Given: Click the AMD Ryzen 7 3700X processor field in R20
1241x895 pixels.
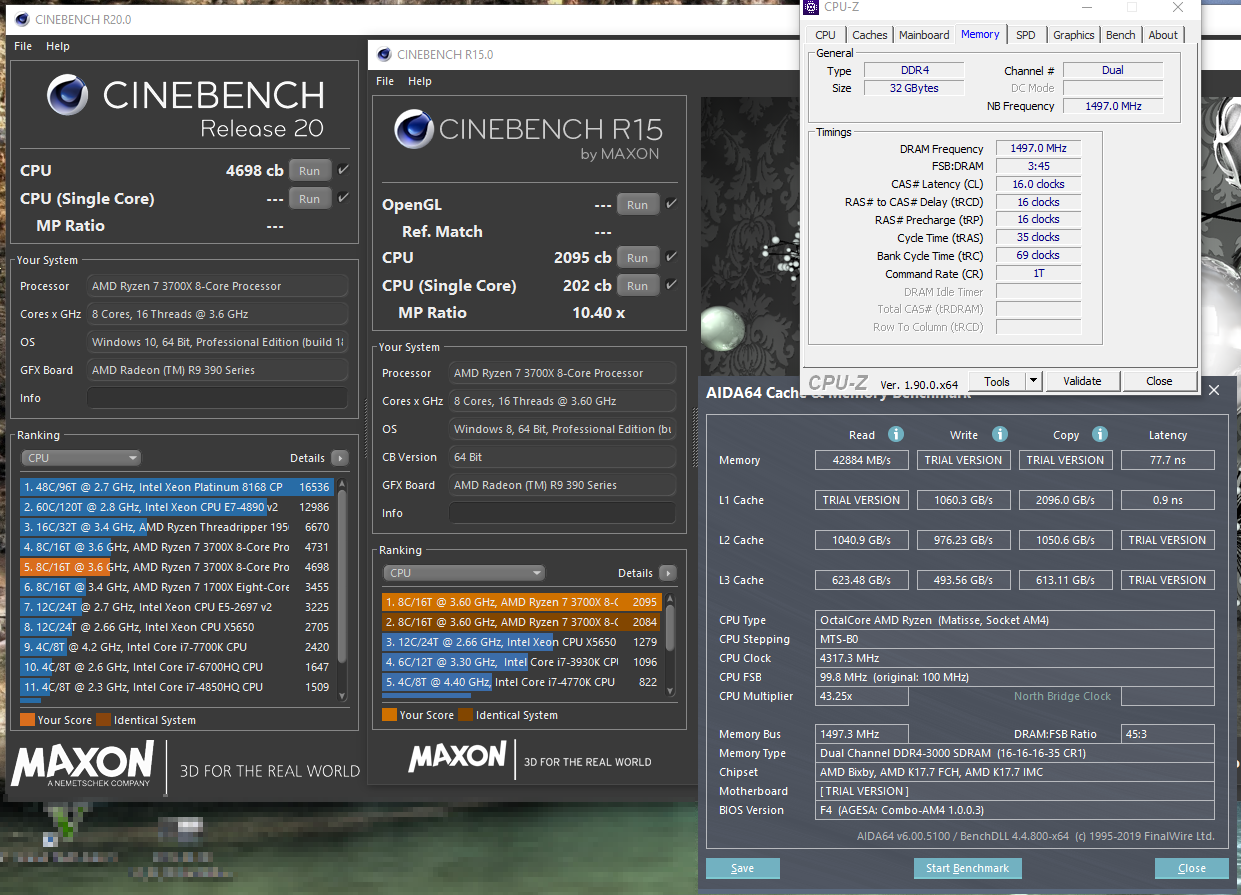Looking at the screenshot, I should [217, 286].
